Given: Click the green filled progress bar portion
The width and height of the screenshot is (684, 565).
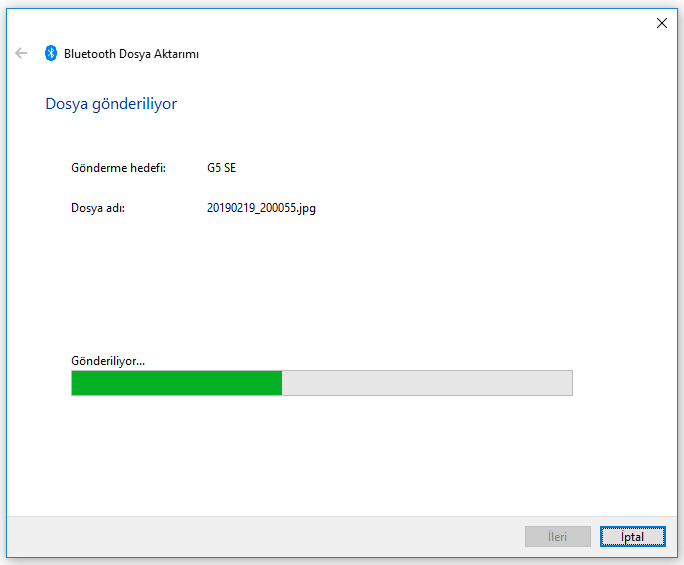Looking at the screenshot, I should tap(176, 383).
